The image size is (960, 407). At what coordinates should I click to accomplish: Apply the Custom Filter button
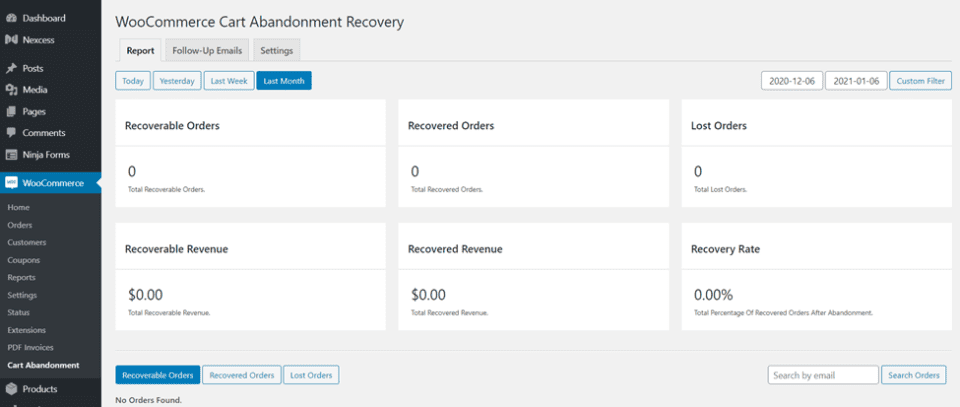pos(921,81)
